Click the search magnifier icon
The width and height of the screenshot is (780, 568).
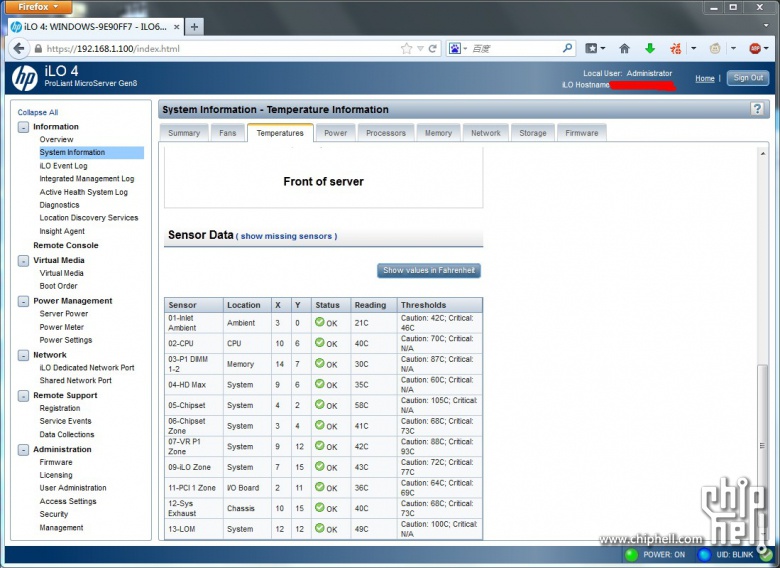coord(567,48)
